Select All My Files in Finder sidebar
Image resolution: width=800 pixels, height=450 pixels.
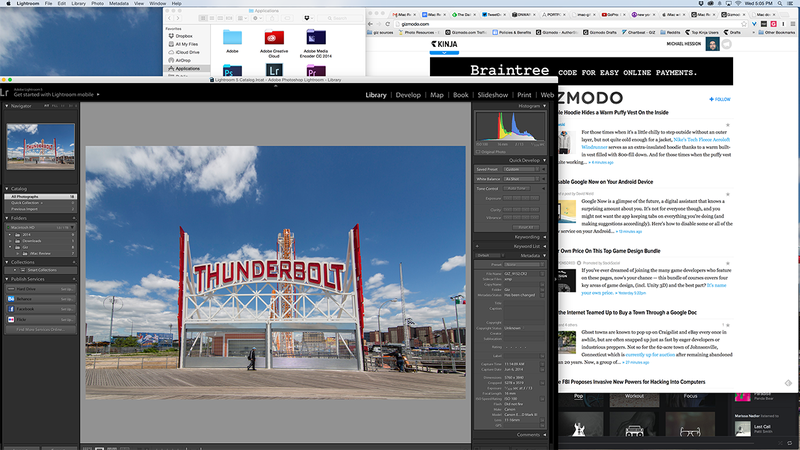click(187, 44)
